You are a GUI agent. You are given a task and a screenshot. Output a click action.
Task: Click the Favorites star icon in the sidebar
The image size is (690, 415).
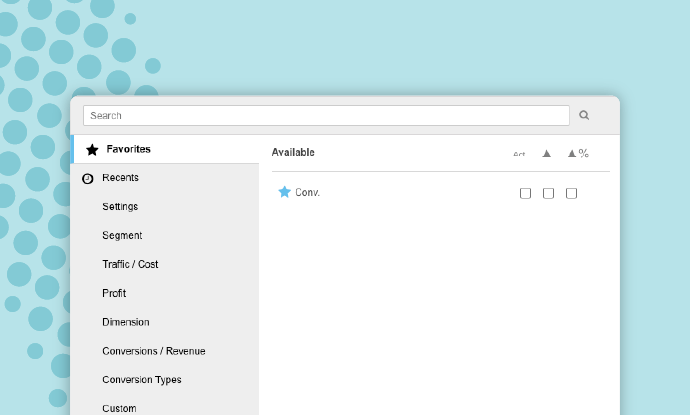tap(92, 150)
